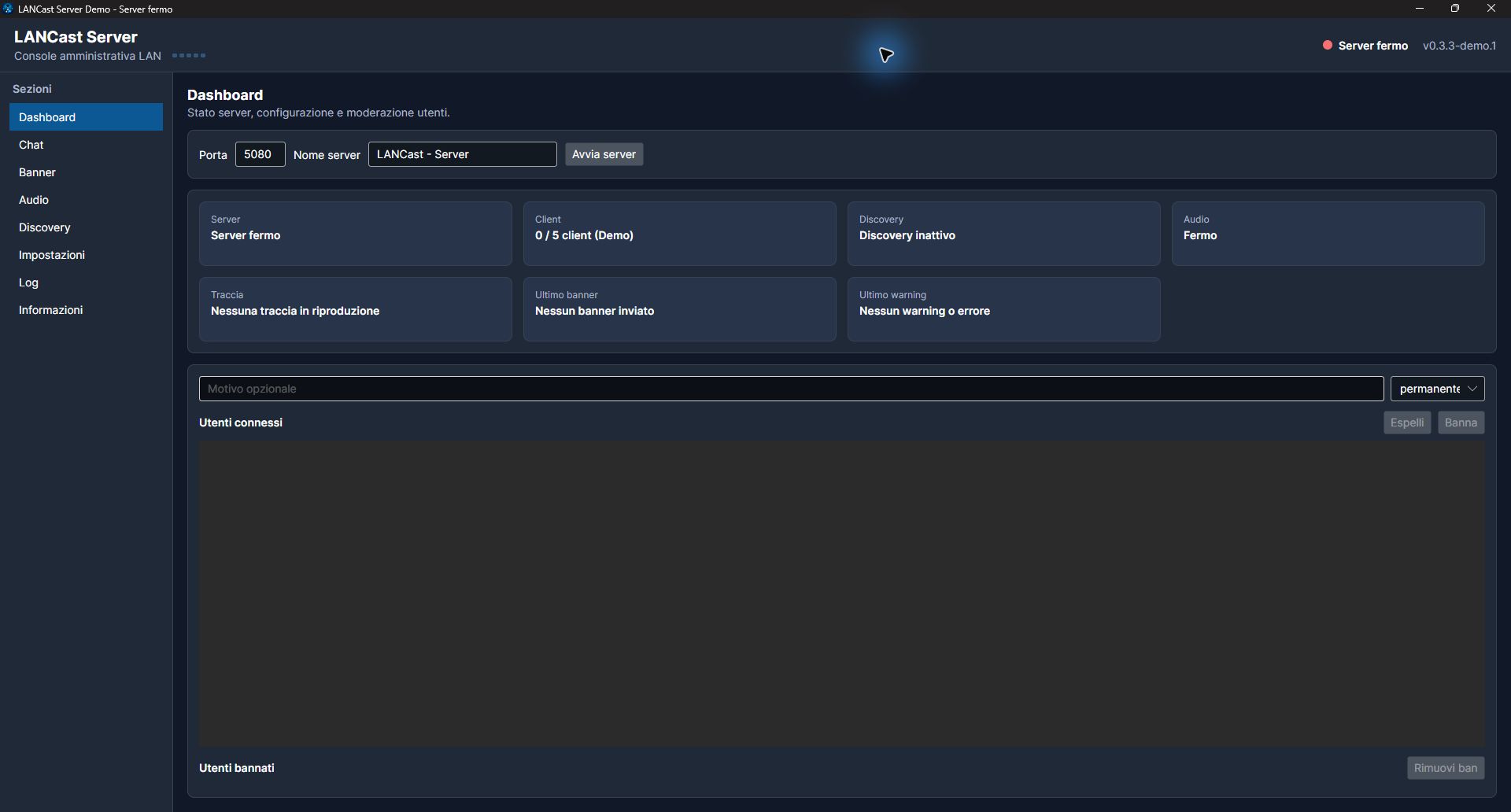
Task: Select the Nessun warning o errore card
Action: coord(1004,309)
